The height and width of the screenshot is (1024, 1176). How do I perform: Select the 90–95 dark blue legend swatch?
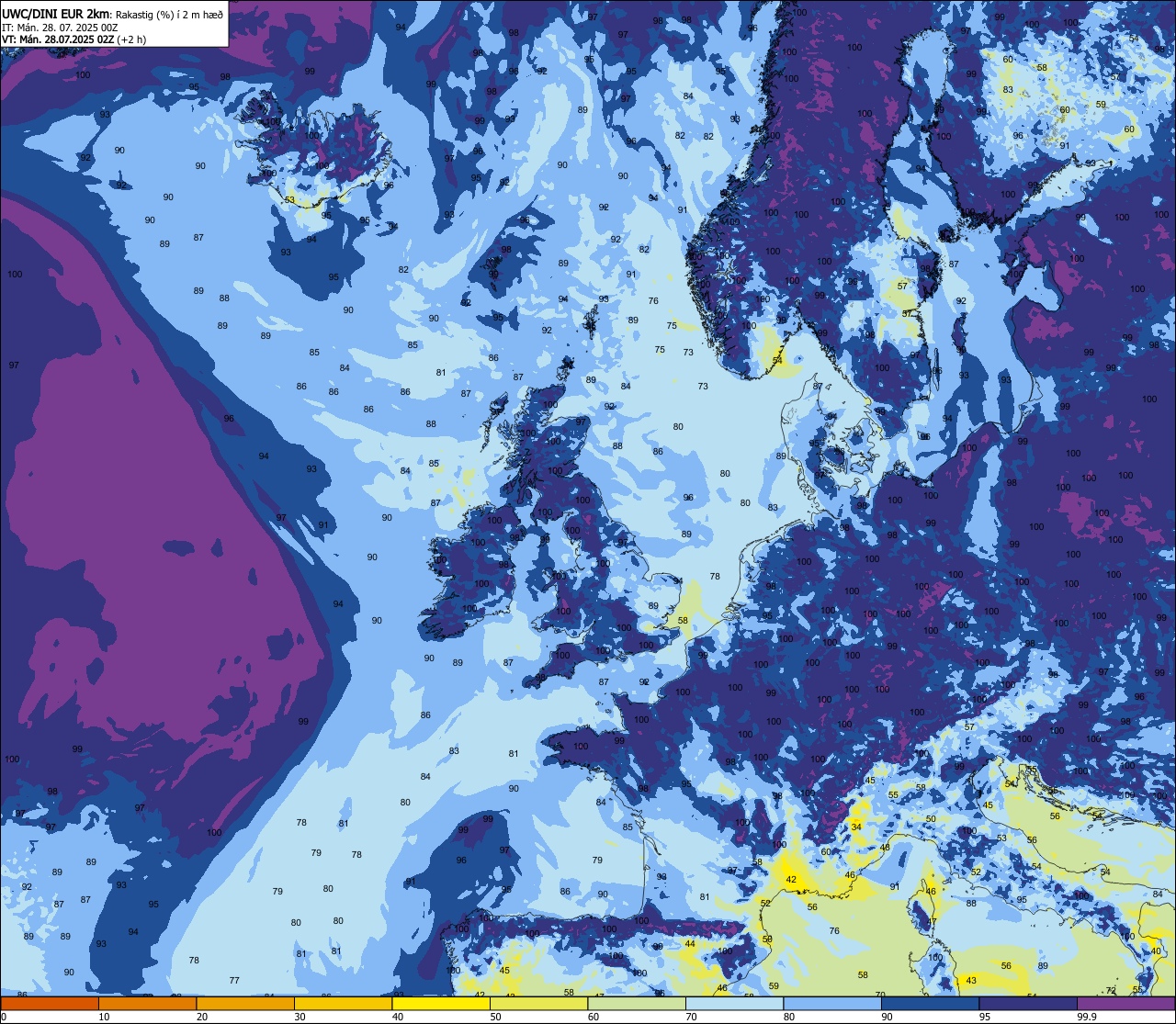(x=930, y=1004)
